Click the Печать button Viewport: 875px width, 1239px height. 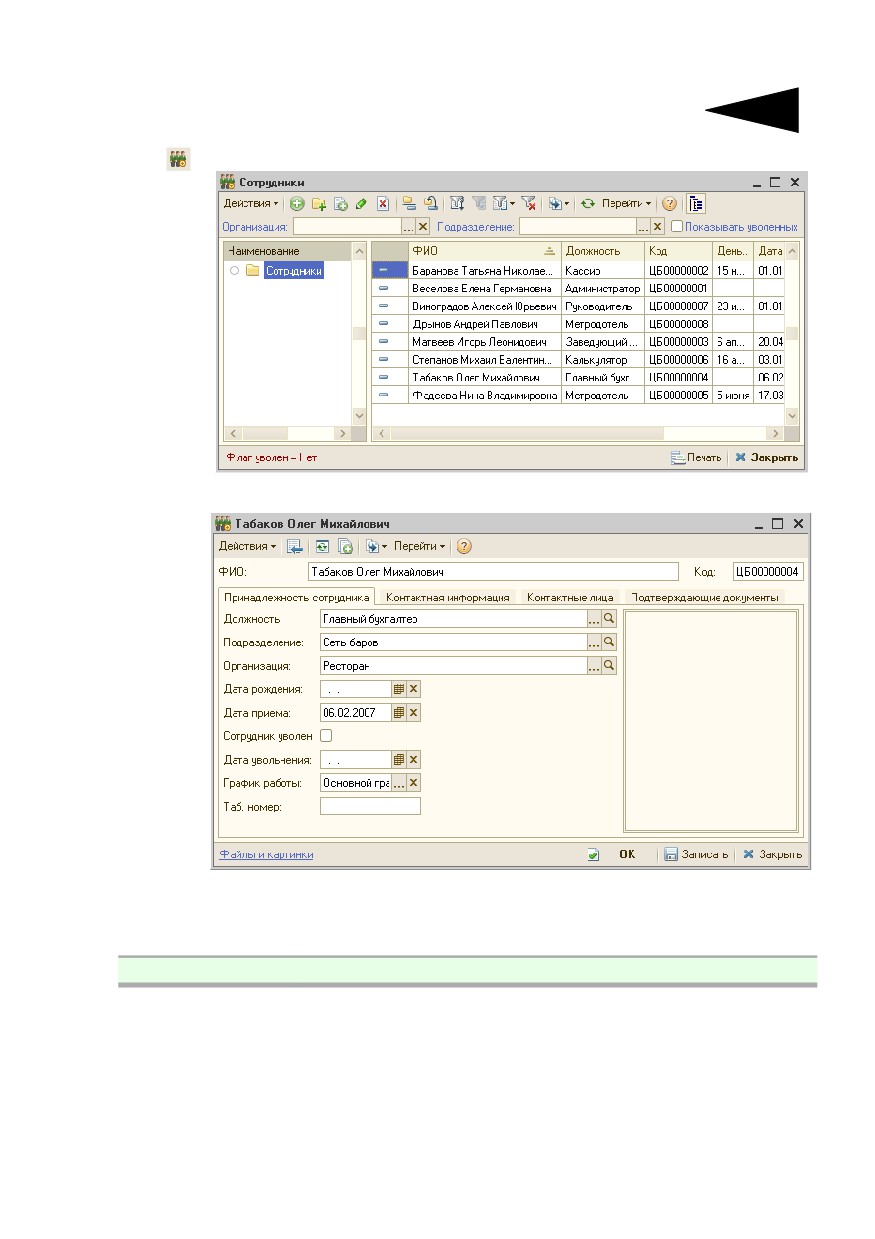click(696, 458)
